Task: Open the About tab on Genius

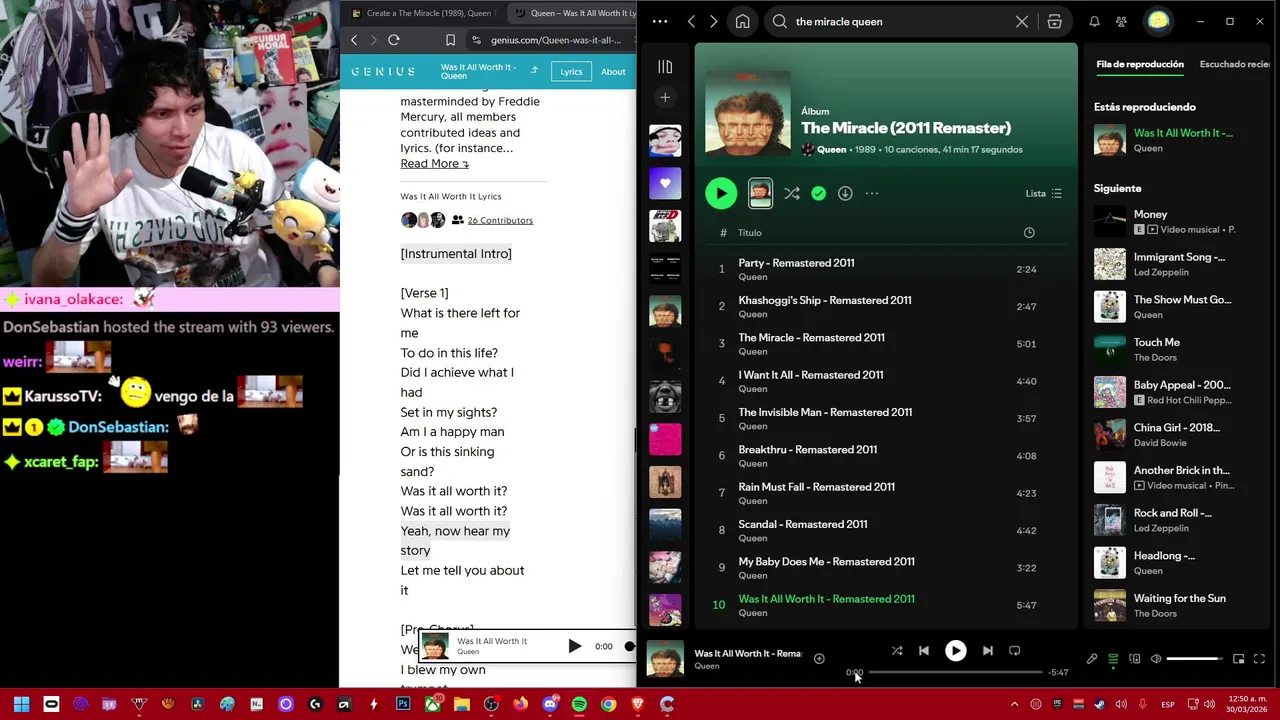Action: click(613, 72)
